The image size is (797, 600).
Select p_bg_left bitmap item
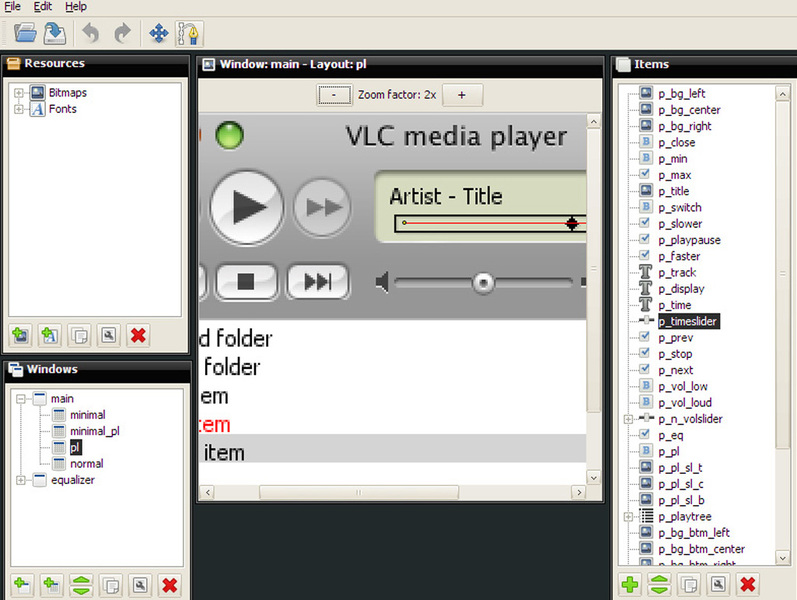(682, 94)
